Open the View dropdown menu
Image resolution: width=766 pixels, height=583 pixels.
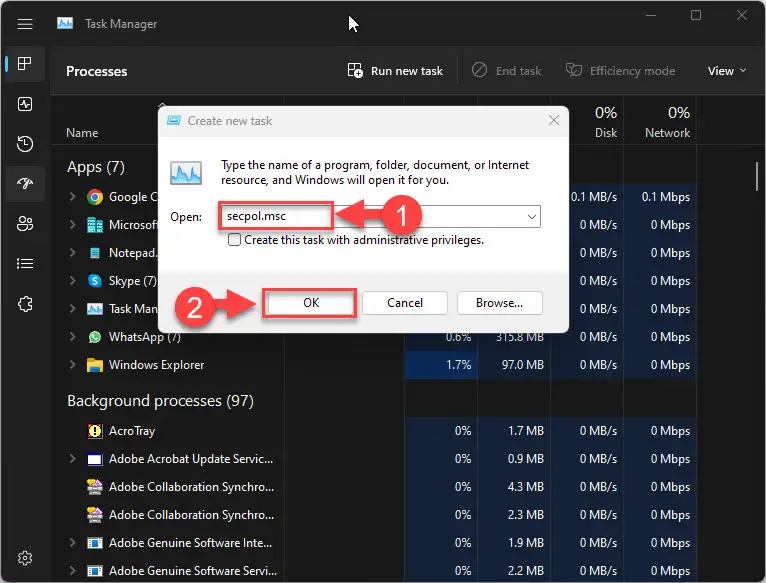pyautogui.click(x=727, y=71)
